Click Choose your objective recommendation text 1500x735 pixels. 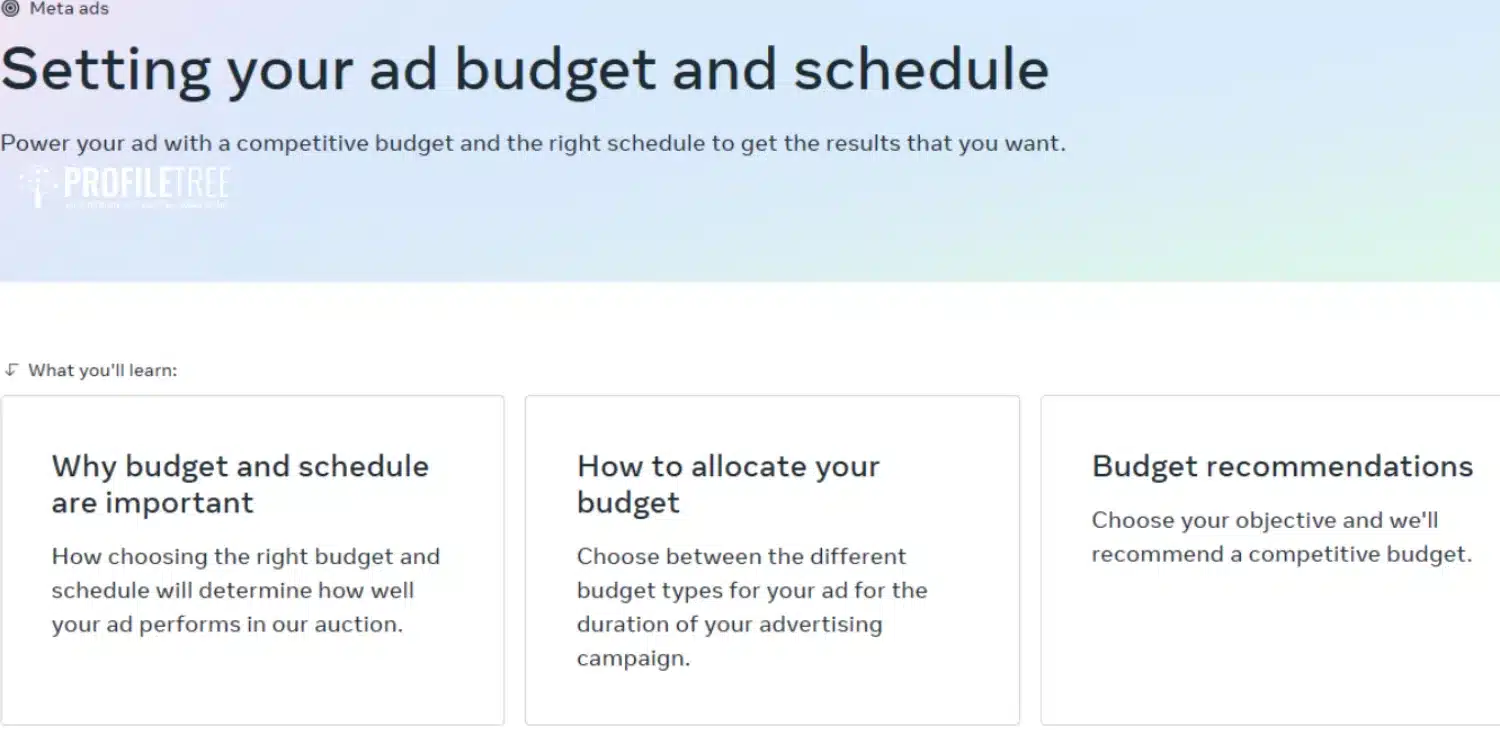(x=1281, y=537)
